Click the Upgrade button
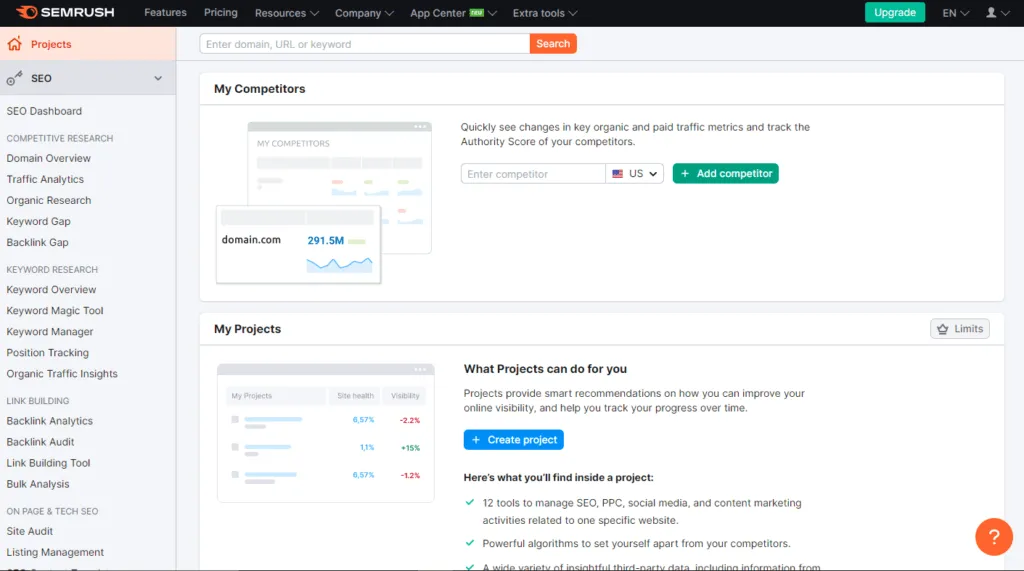Screen dimensions: 1024x571 895,12
